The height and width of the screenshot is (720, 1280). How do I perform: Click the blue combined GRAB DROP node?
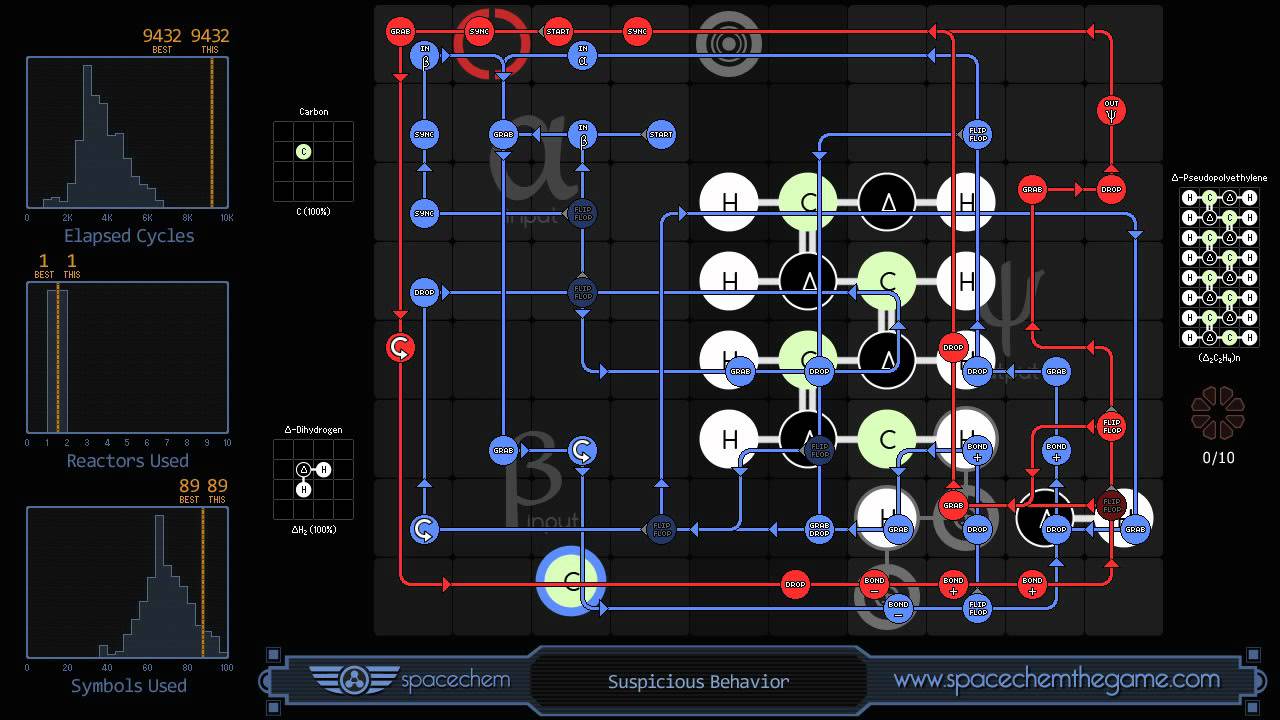[819, 529]
